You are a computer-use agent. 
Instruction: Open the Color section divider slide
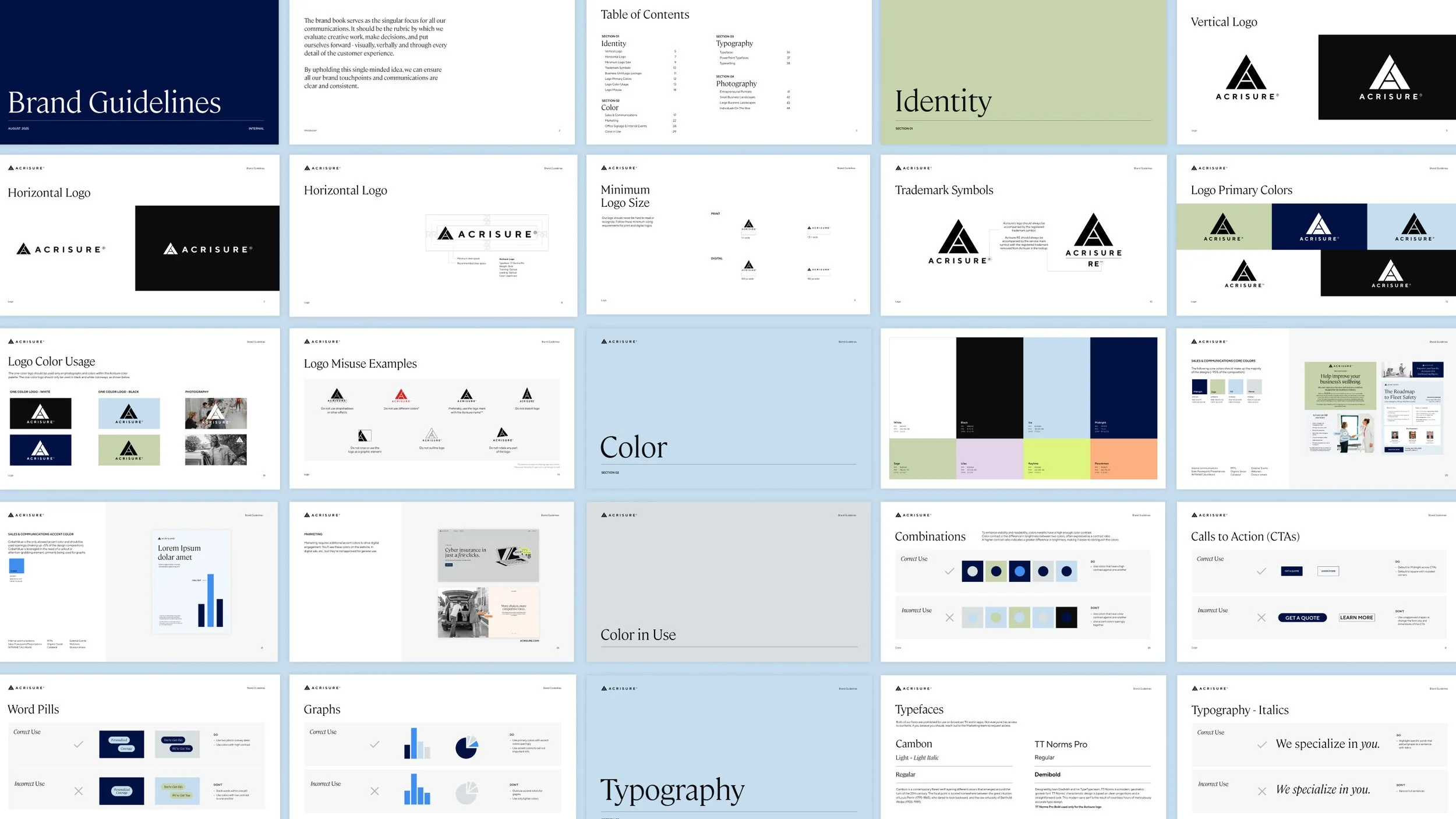(x=729, y=408)
